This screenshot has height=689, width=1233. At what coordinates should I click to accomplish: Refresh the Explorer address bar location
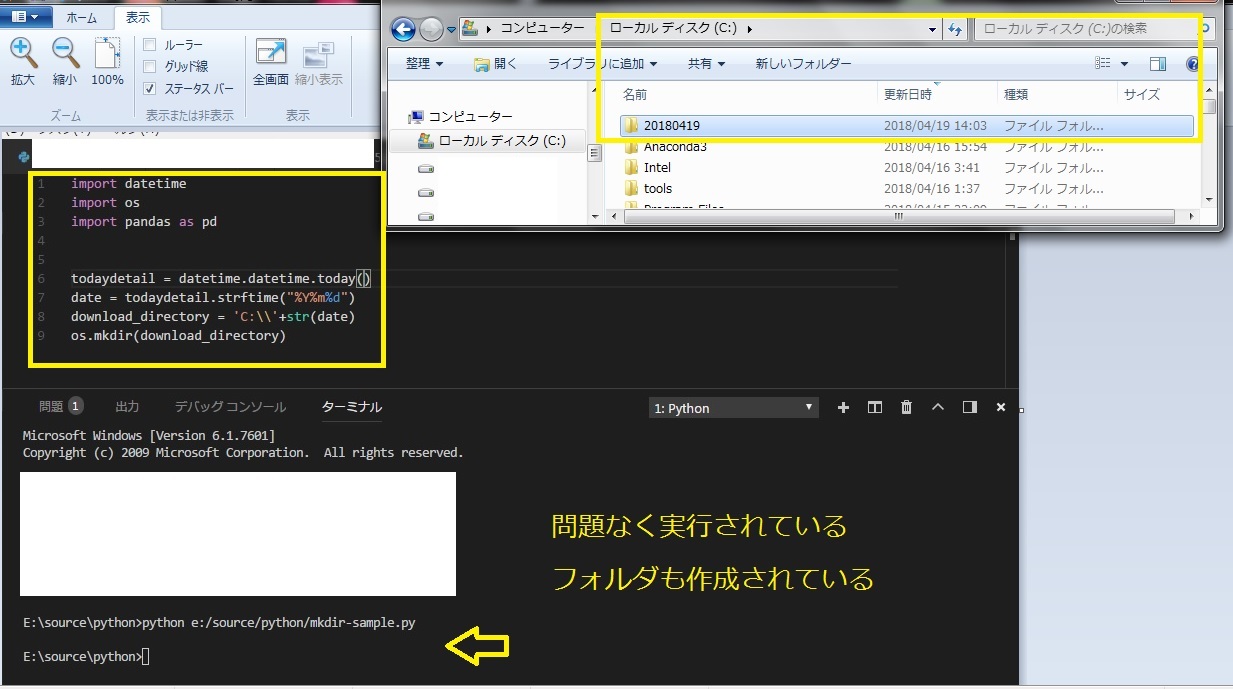(x=955, y=29)
